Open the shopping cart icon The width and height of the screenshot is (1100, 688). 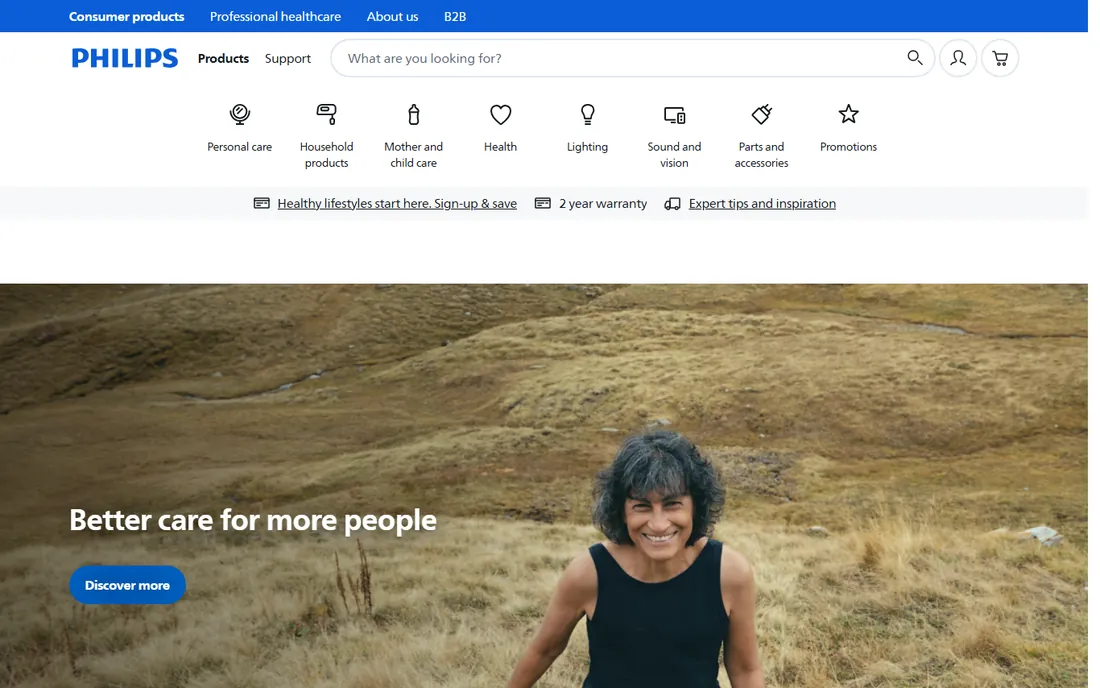(1000, 58)
